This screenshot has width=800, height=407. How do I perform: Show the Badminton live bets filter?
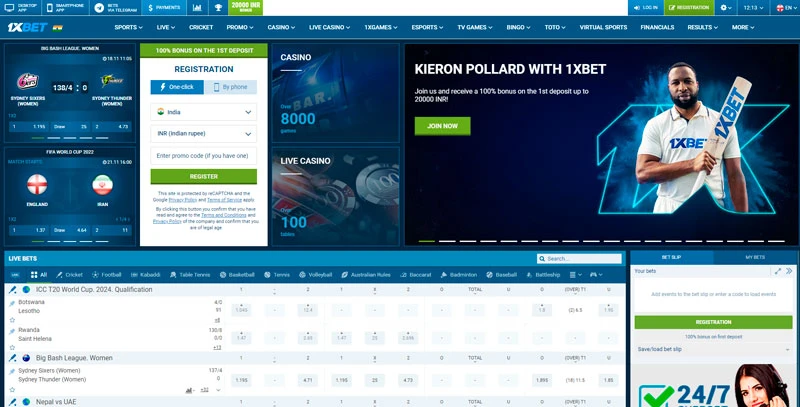pyautogui.click(x=458, y=274)
